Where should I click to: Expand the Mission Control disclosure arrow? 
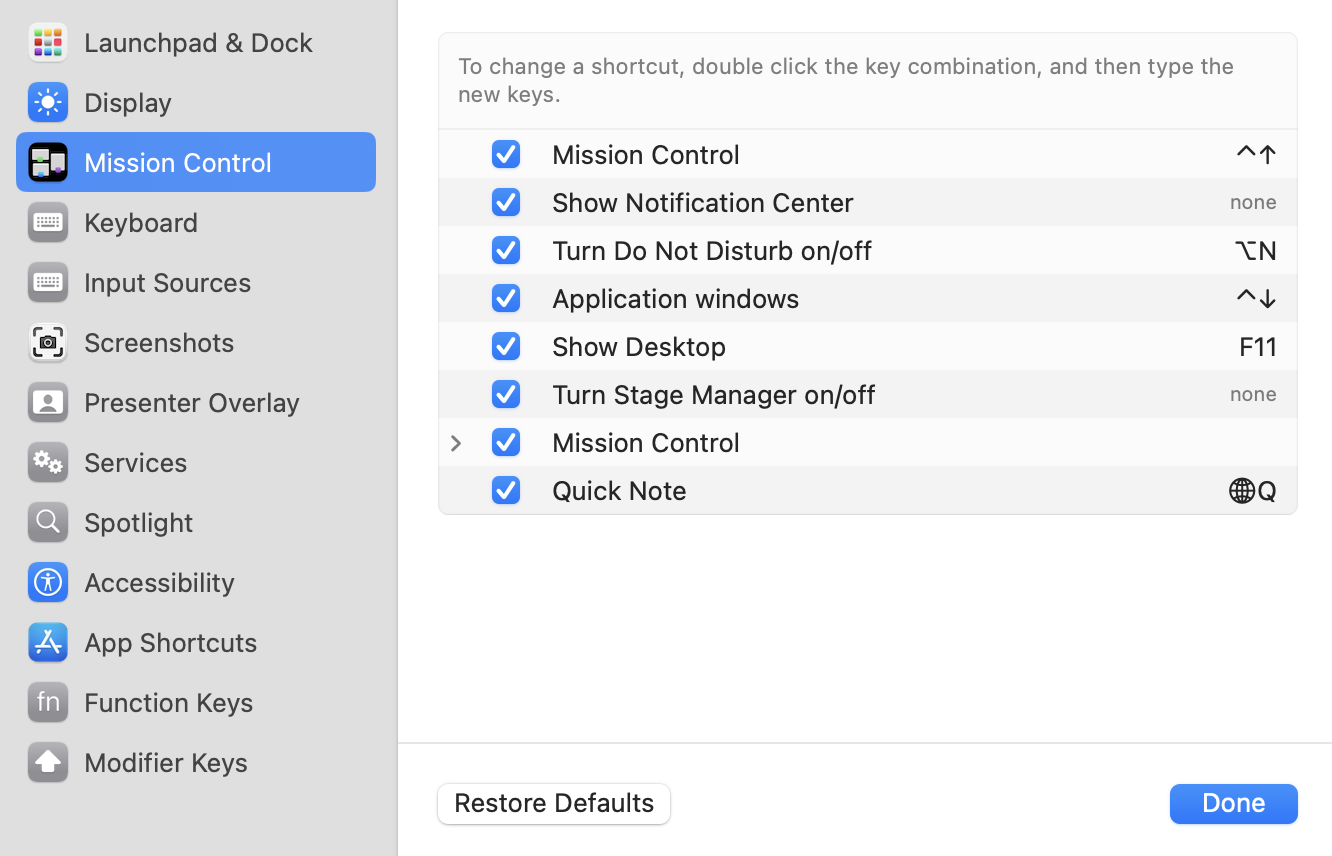click(x=456, y=442)
